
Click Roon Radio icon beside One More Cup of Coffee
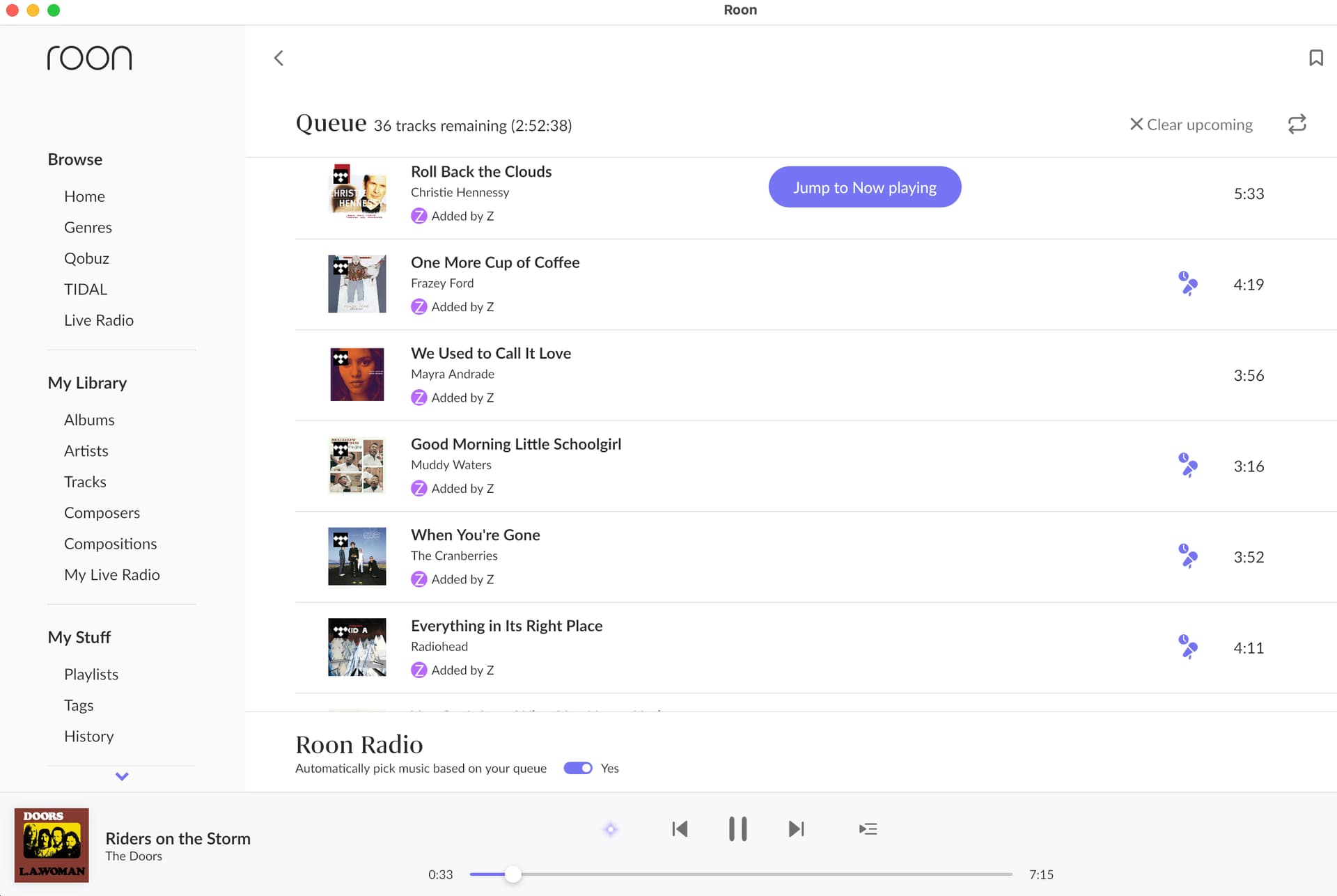(1187, 284)
